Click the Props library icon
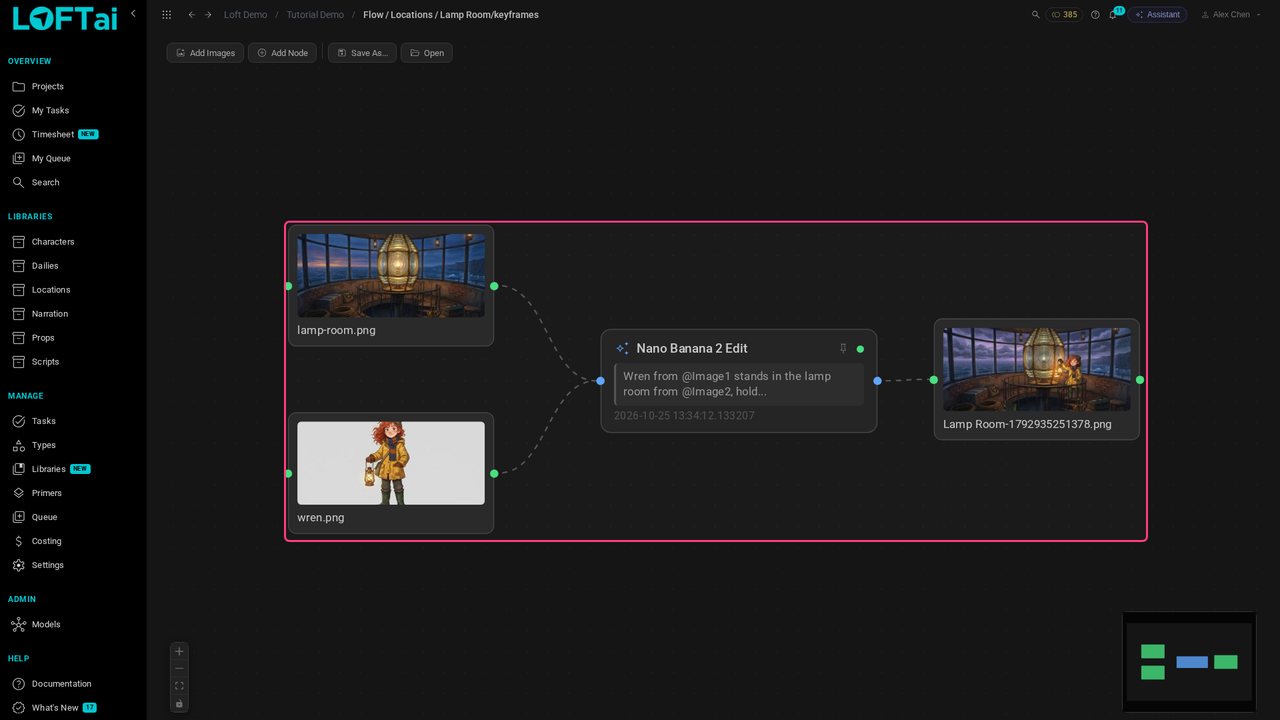Screen dimensions: 1280x720 tap(18, 338)
